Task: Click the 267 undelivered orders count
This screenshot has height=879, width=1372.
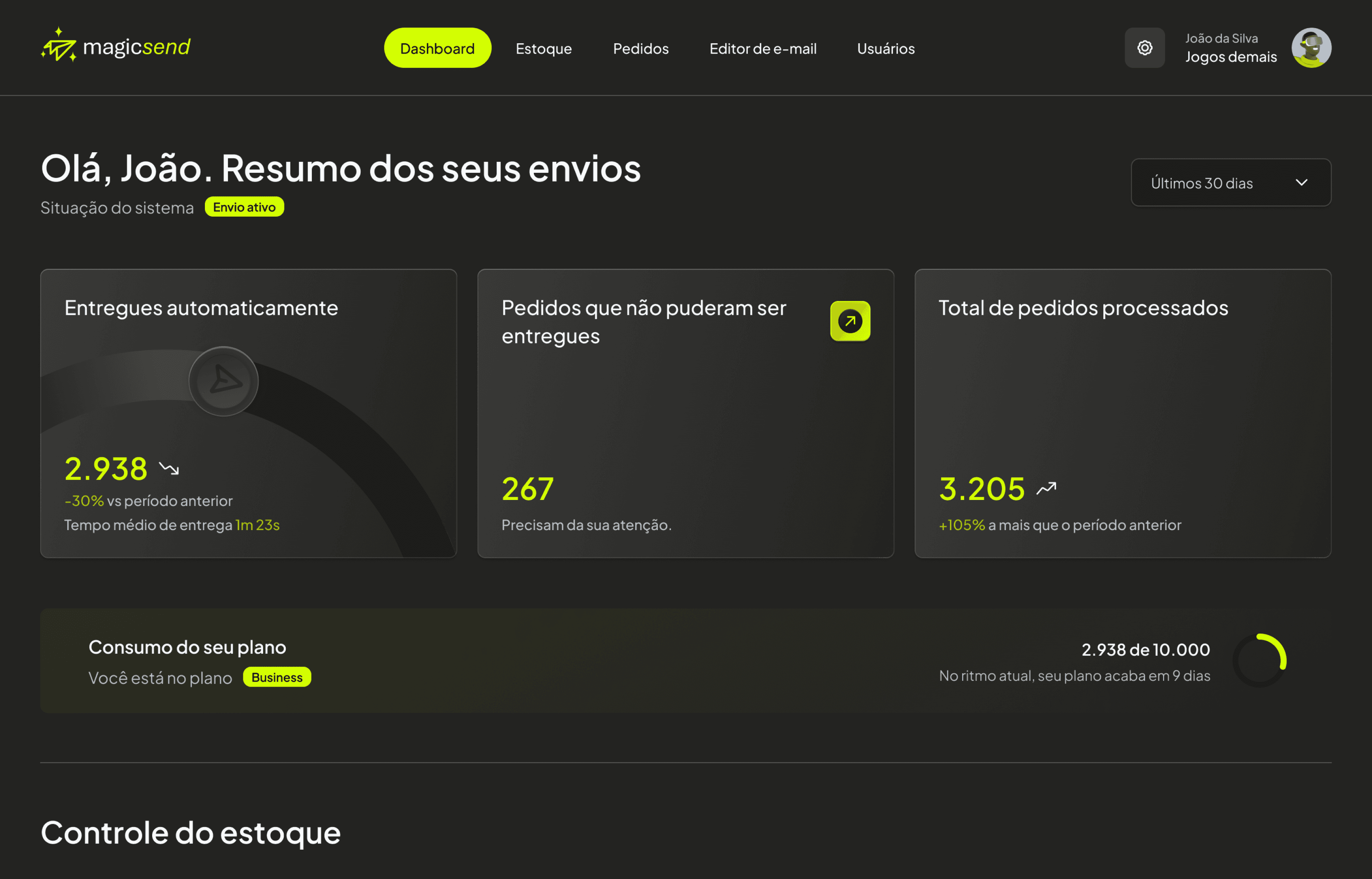Action: click(x=528, y=489)
